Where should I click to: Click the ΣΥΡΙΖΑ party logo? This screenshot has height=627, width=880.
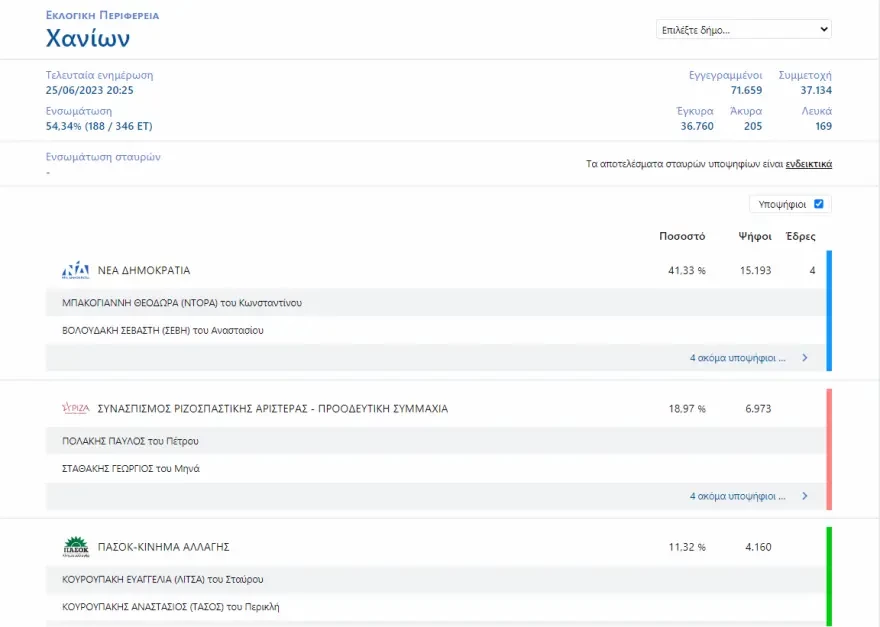[x=76, y=408]
